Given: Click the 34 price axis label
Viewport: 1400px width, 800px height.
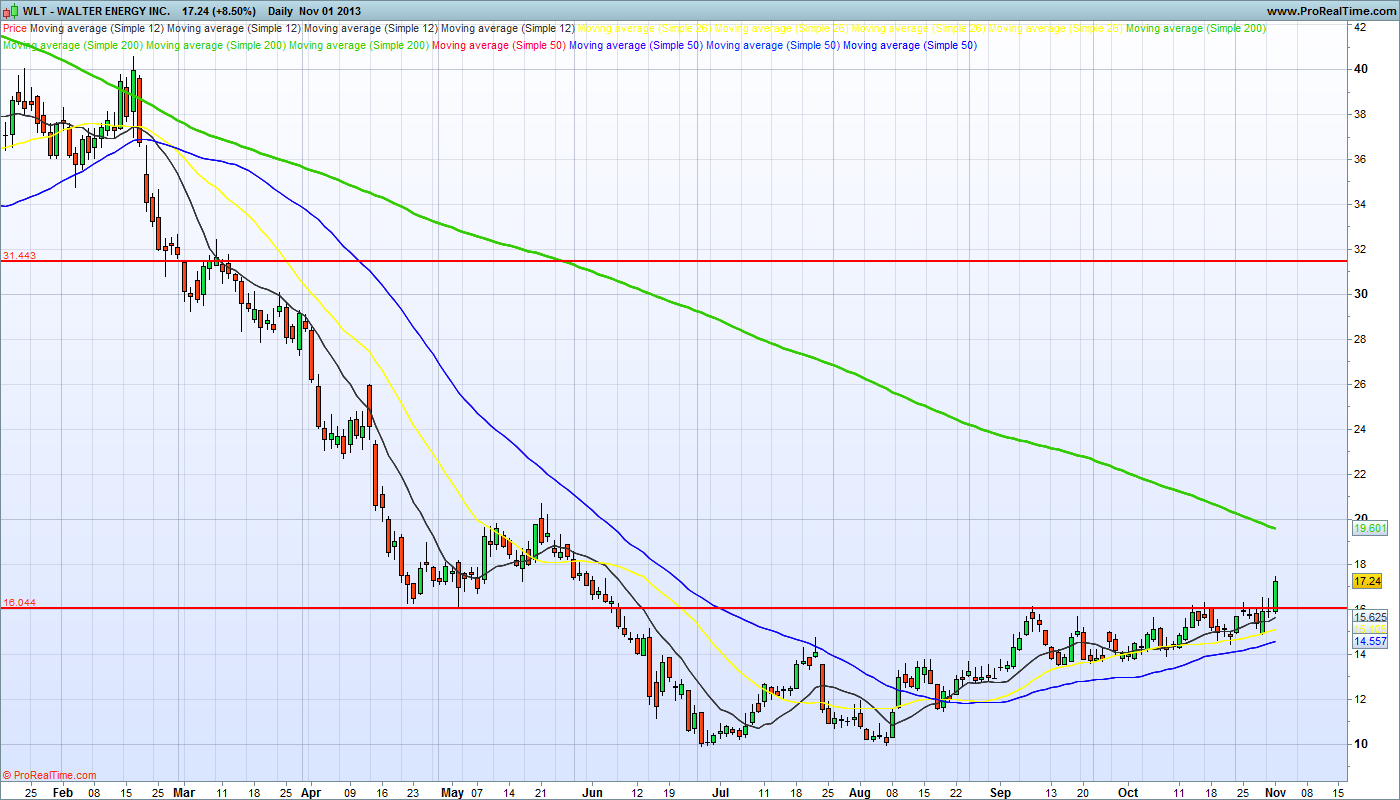Looking at the screenshot, I should click(x=1361, y=204).
